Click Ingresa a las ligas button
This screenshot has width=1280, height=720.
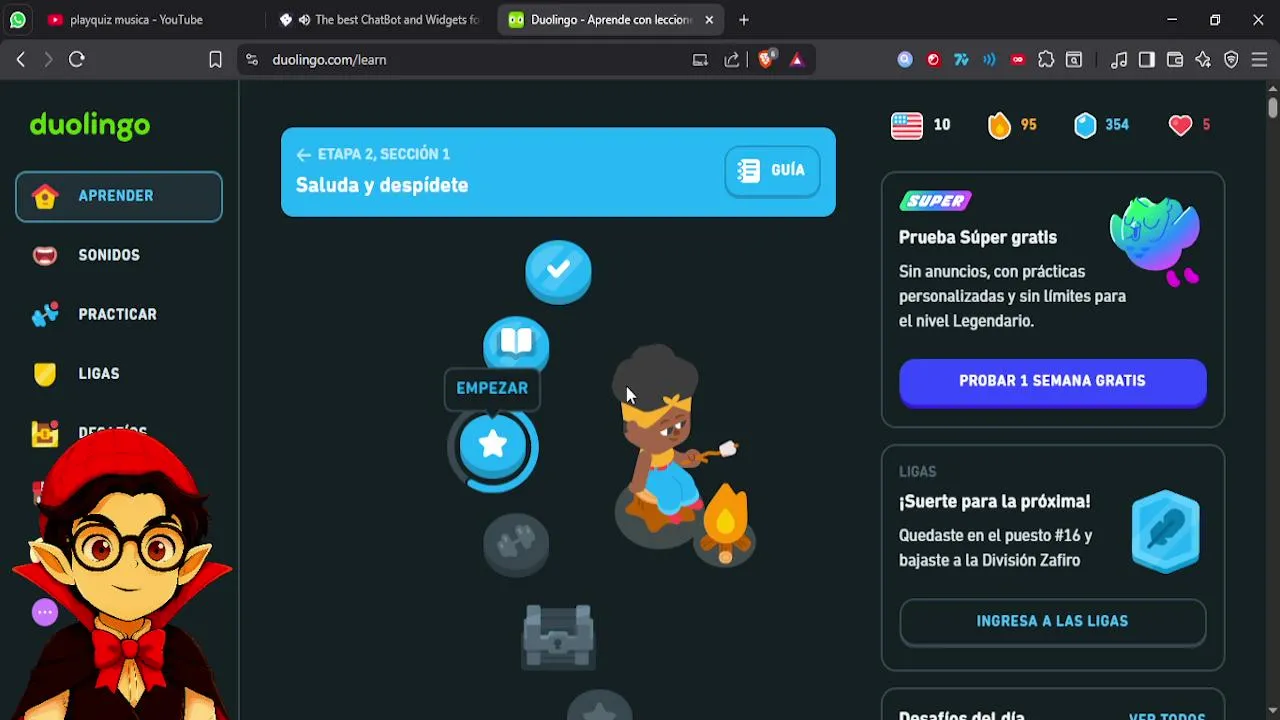tap(1053, 622)
